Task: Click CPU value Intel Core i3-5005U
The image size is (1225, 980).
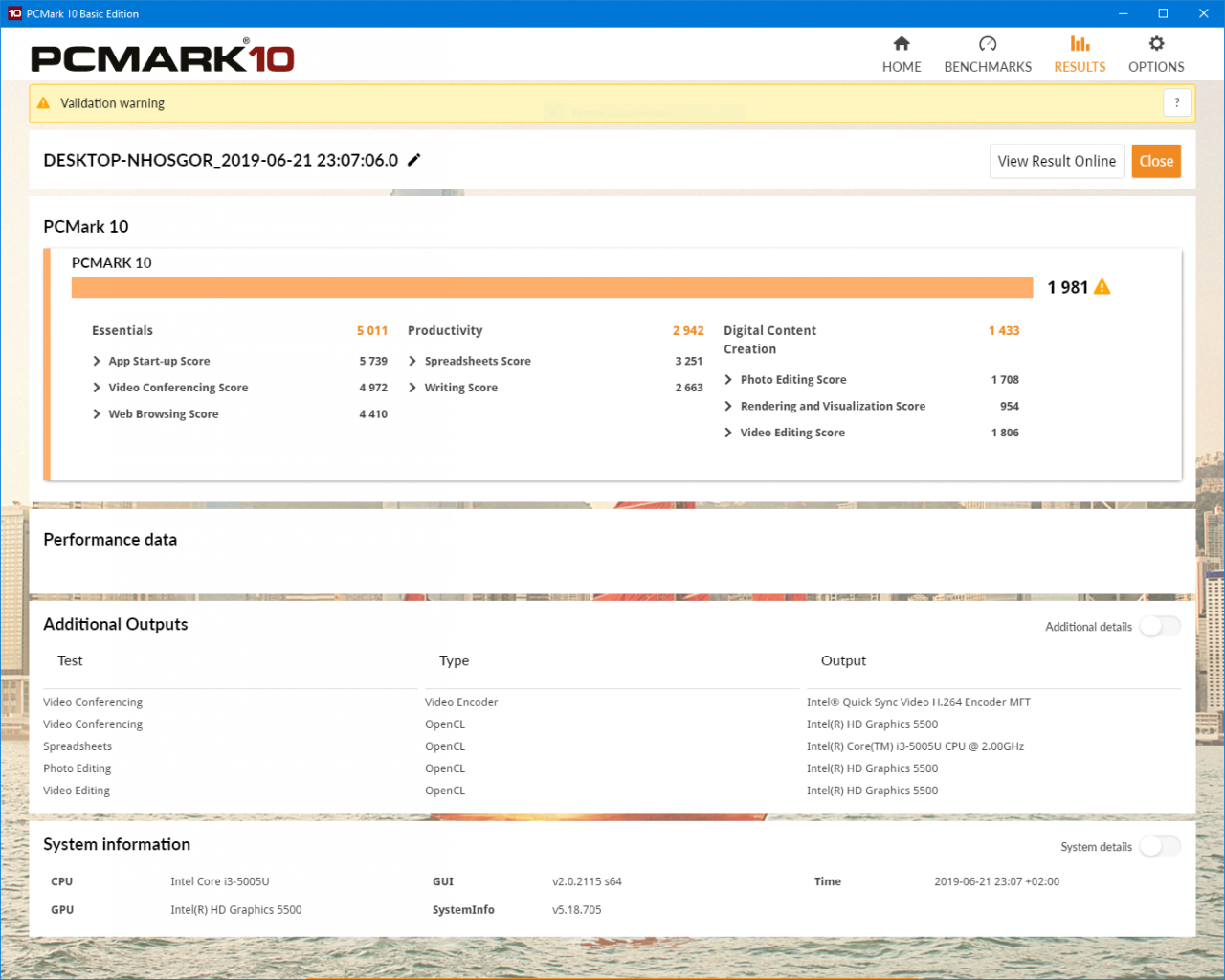Action: (220, 881)
